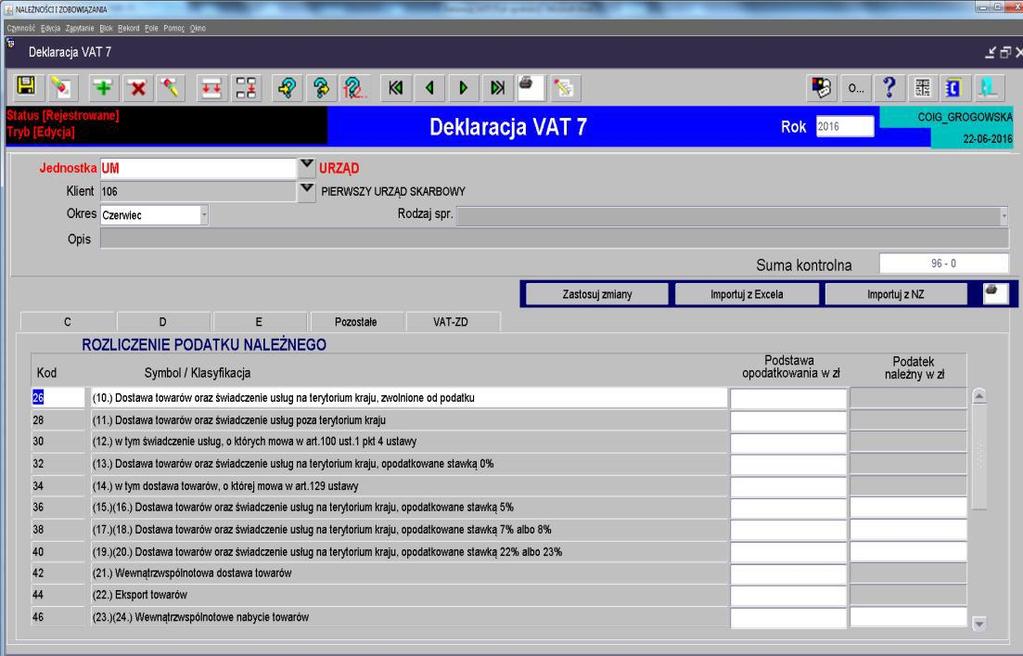Click the cyan exit door icon
The image size is (1023, 656).
point(989,87)
